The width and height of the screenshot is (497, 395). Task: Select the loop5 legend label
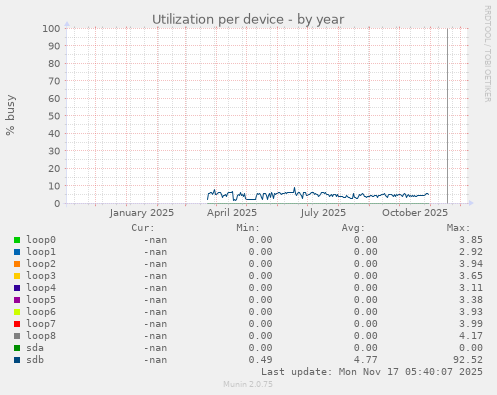(41, 300)
